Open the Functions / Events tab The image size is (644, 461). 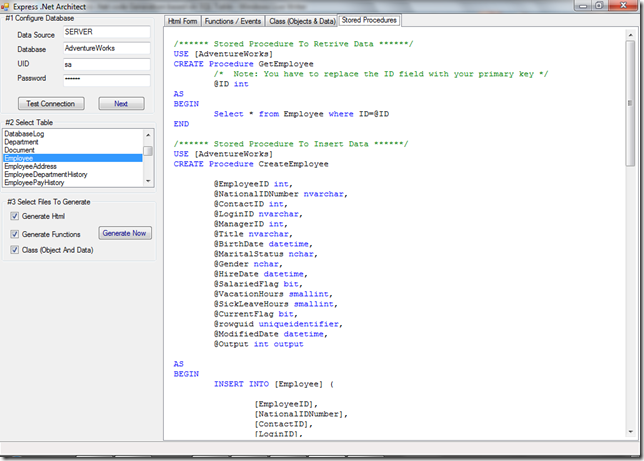pos(231,20)
